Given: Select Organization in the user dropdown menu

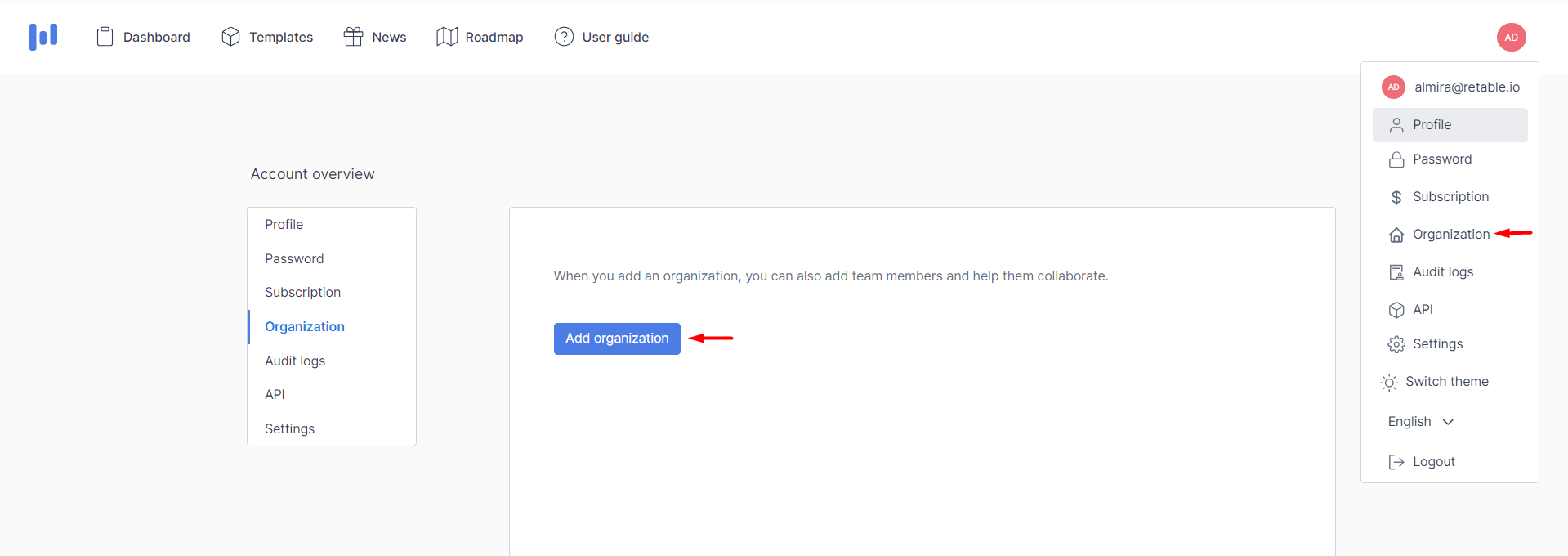Looking at the screenshot, I should point(1450,235).
